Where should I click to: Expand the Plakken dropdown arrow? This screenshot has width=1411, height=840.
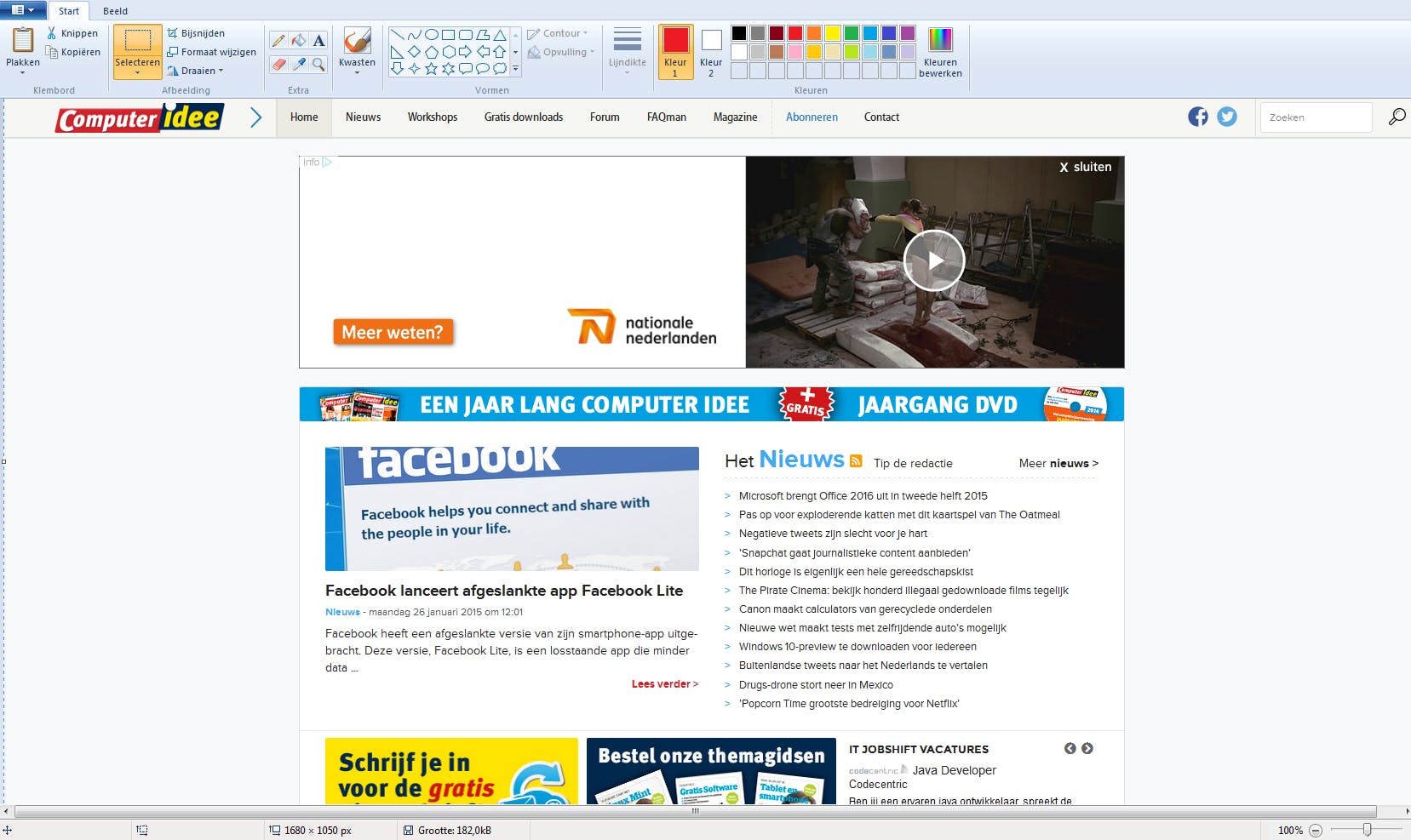tap(23, 73)
